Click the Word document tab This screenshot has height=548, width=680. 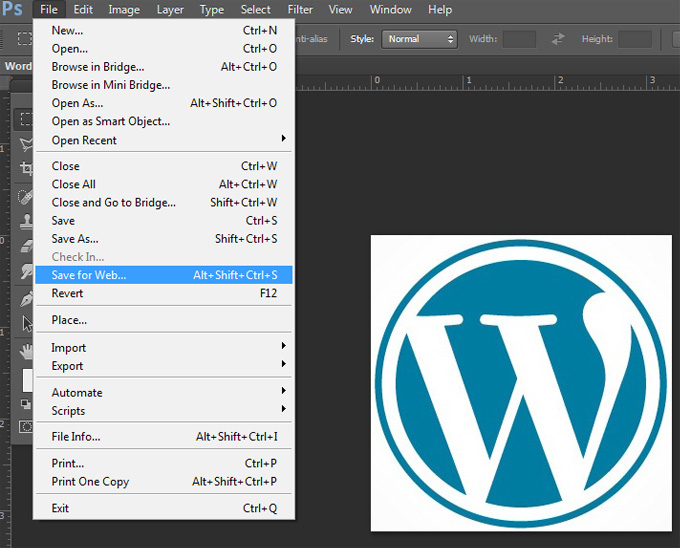(x=17, y=66)
